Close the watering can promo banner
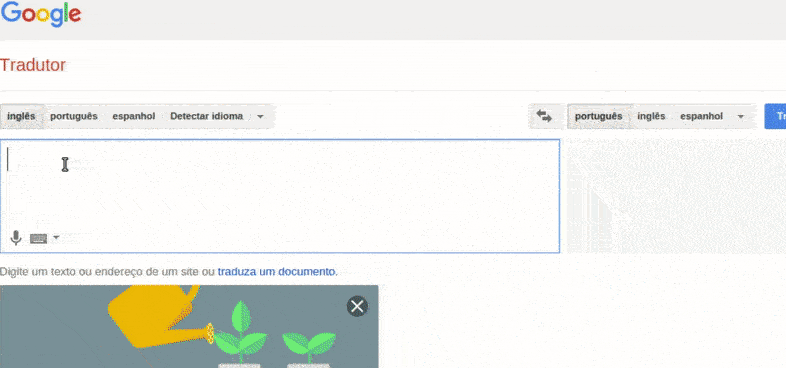 click(x=357, y=306)
